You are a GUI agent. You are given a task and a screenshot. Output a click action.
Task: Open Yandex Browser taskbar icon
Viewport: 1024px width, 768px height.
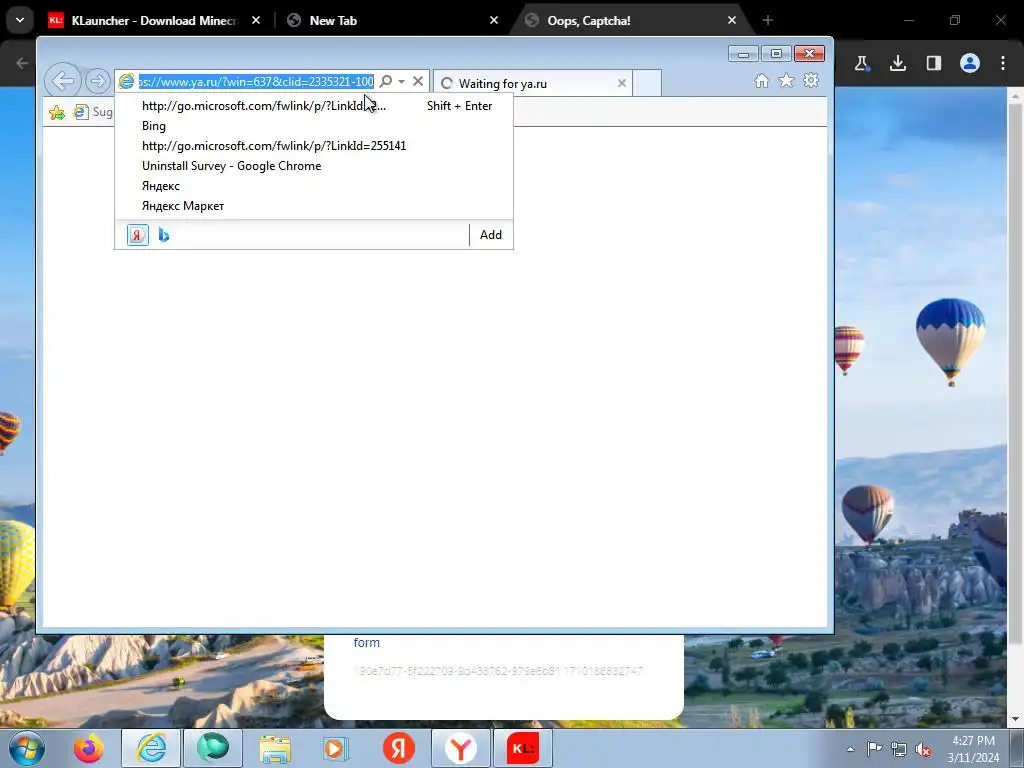[460, 748]
